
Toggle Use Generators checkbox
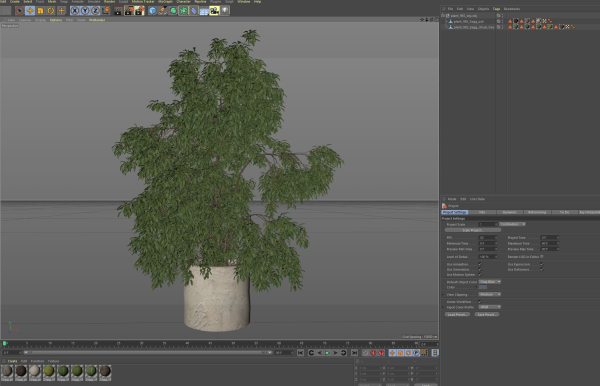pyautogui.click(x=480, y=269)
